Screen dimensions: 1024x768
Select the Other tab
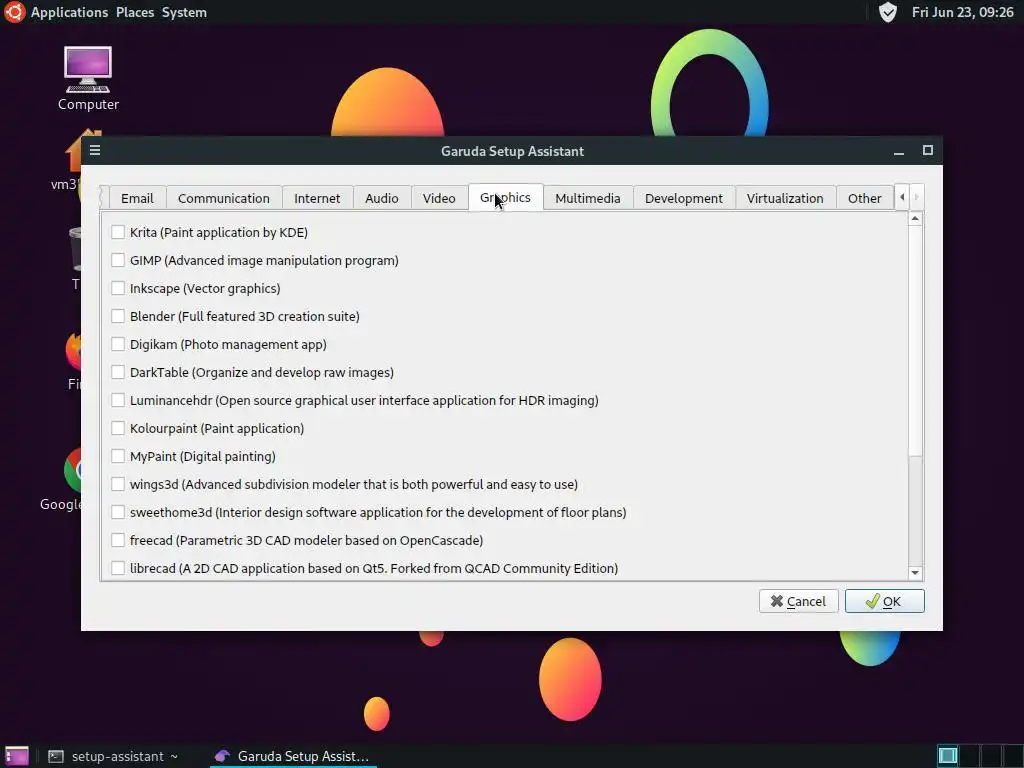865,198
